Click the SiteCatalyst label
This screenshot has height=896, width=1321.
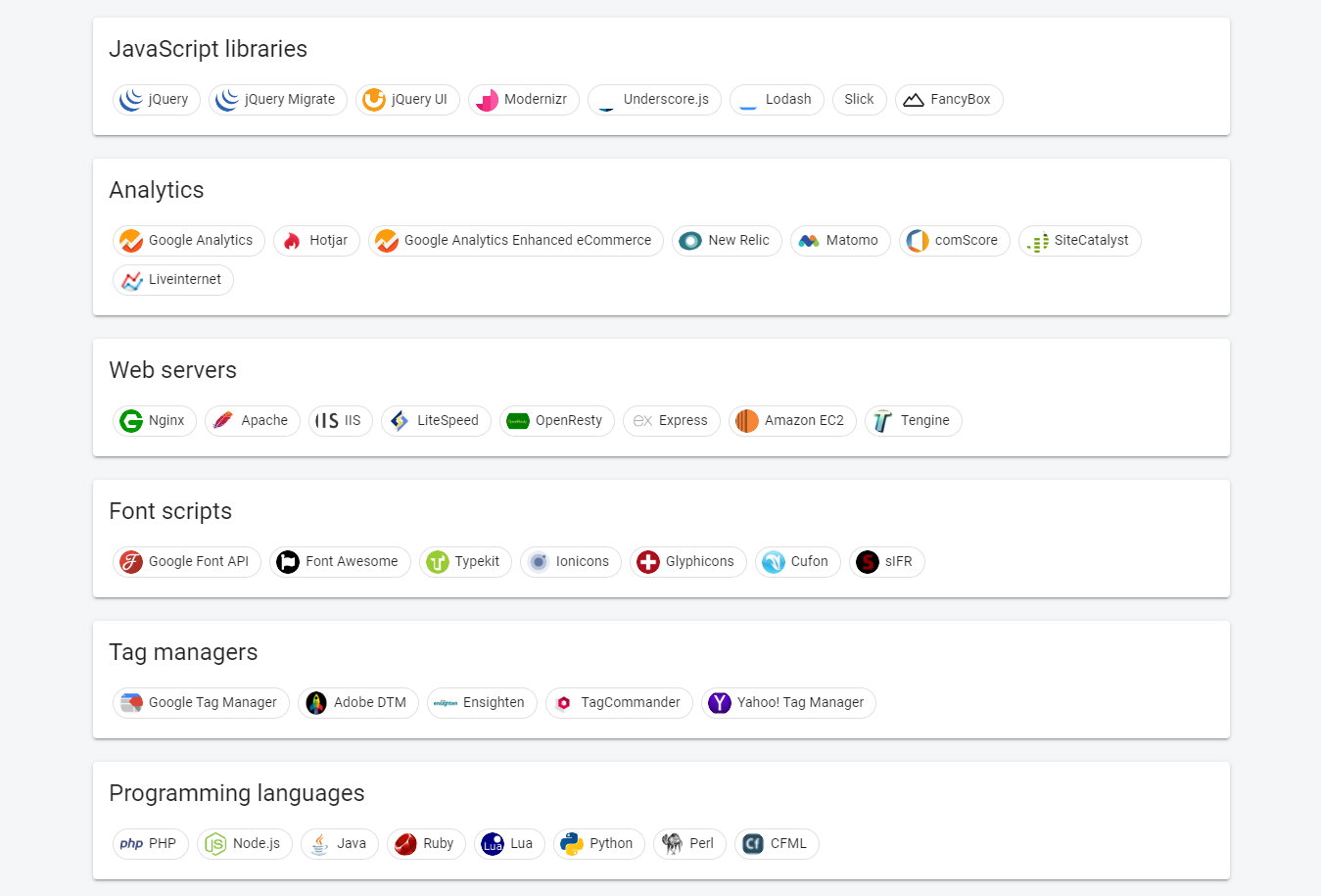coord(1090,240)
